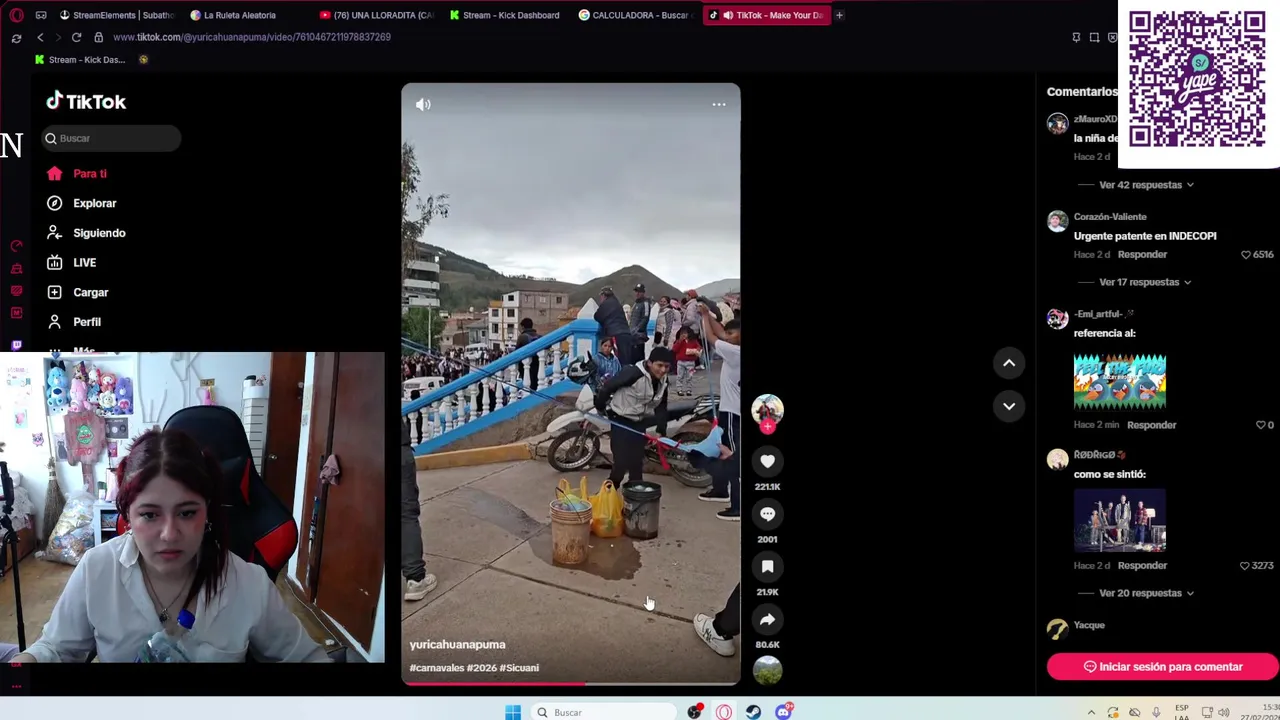Like Corazón-Valiente's comment with 6516 likes
1280x720 pixels.
click(x=1257, y=255)
